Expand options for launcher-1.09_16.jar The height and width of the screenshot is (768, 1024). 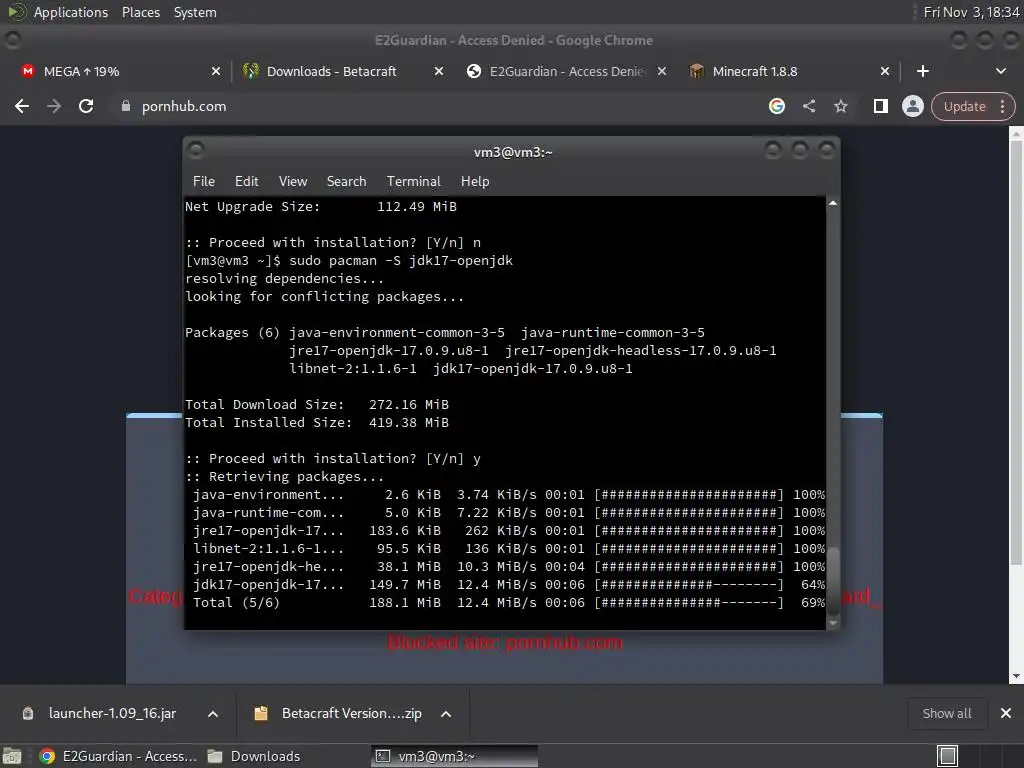coord(213,714)
